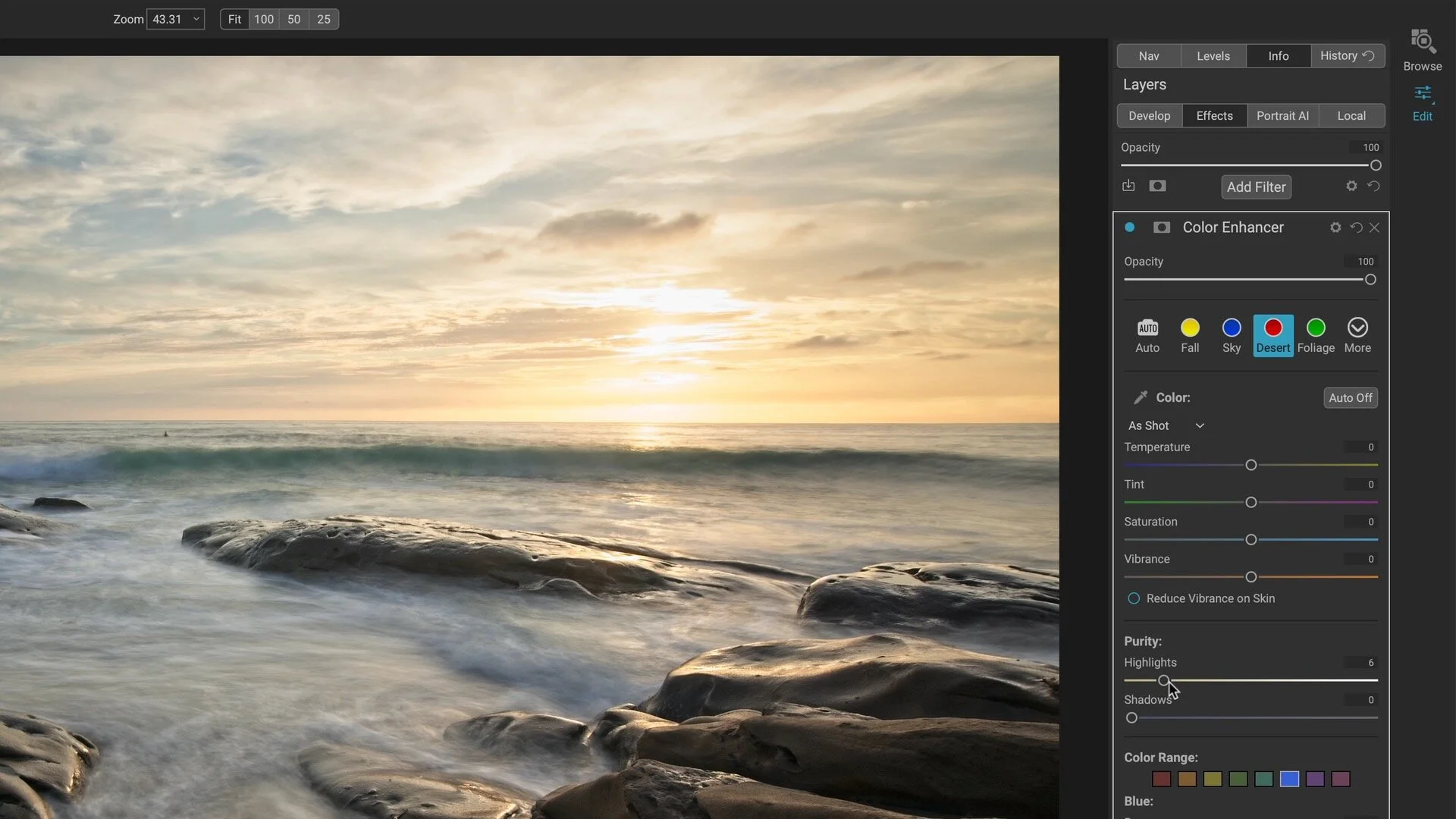1456x819 pixels.
Task: Apply the Auto color preset icon
Action: [1147, 328]
